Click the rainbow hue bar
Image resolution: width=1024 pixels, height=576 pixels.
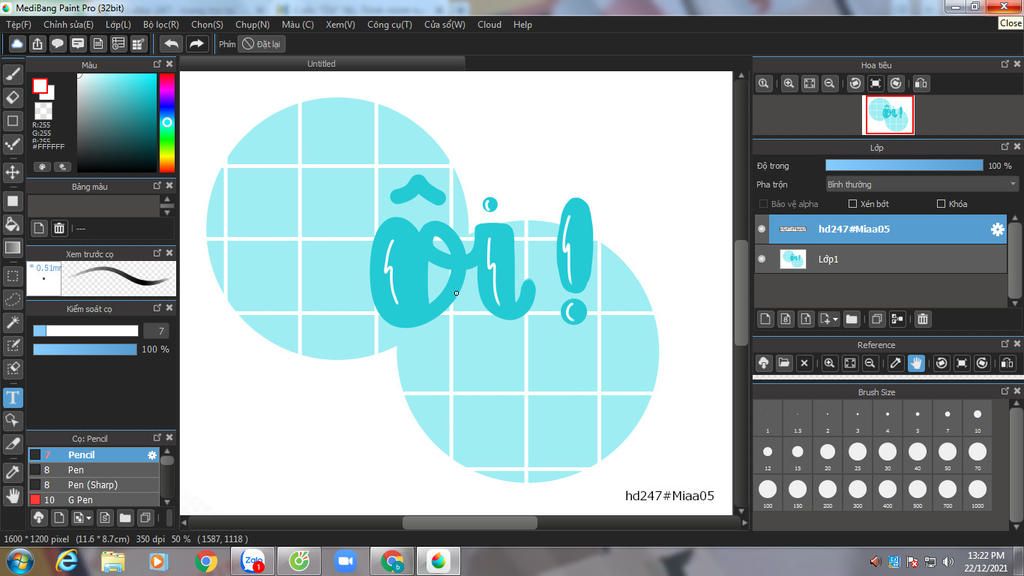[167, 123]
